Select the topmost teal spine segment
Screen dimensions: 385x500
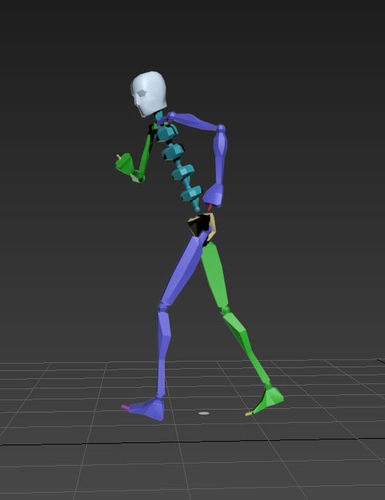click(167, 132)
